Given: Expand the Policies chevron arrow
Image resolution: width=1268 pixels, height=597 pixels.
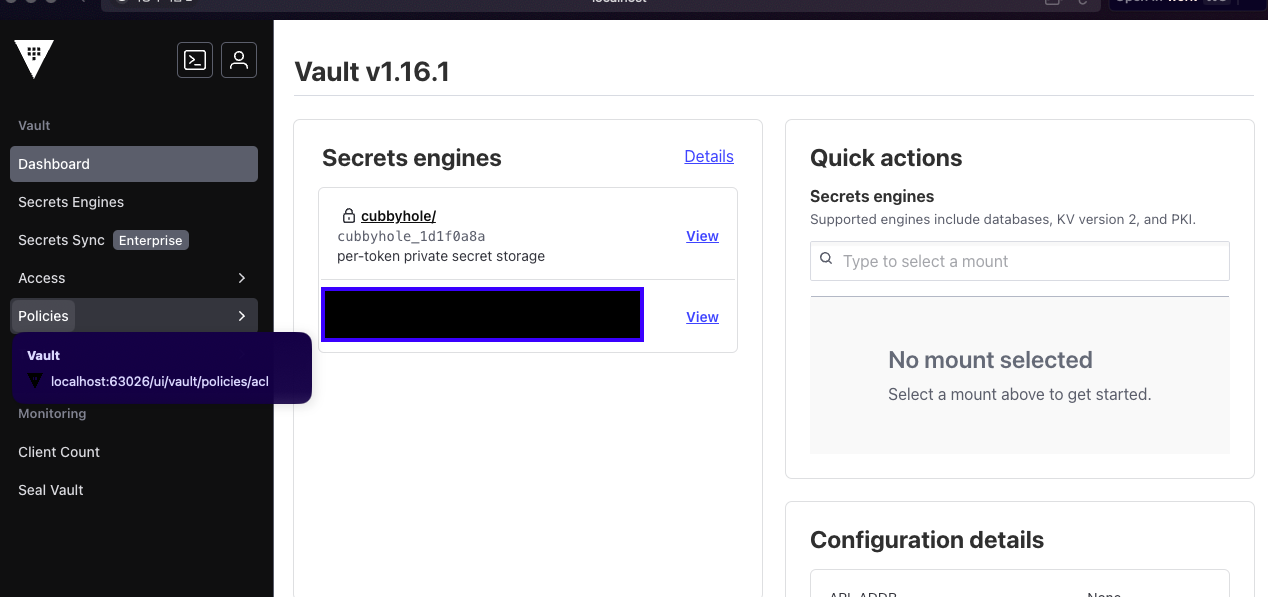Looking at the screenshot, I should 241,316.
